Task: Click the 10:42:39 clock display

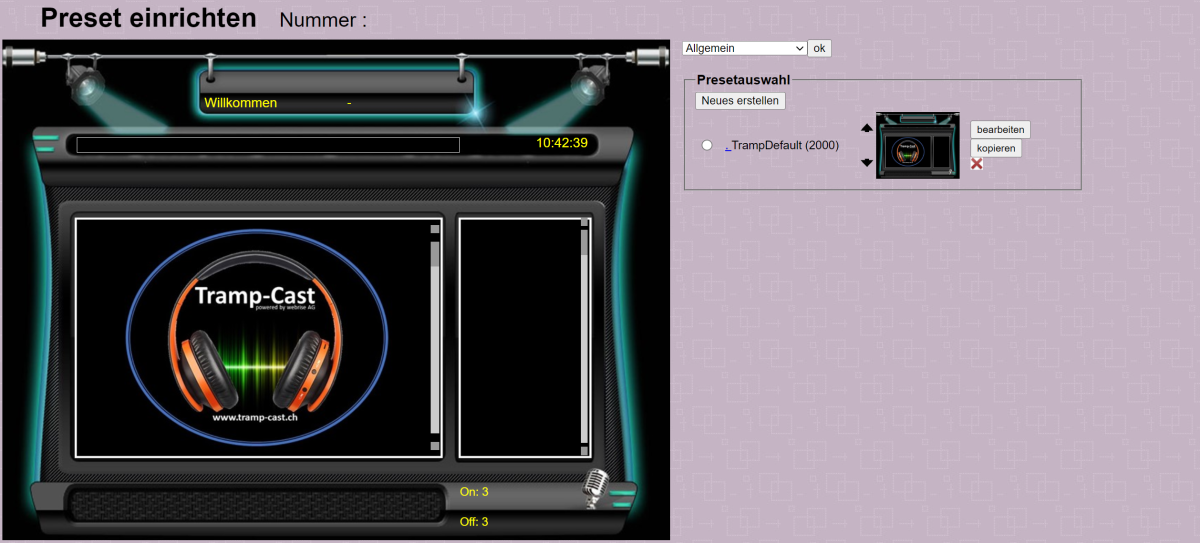Action: pyautogui.click(x=562, y=143)
